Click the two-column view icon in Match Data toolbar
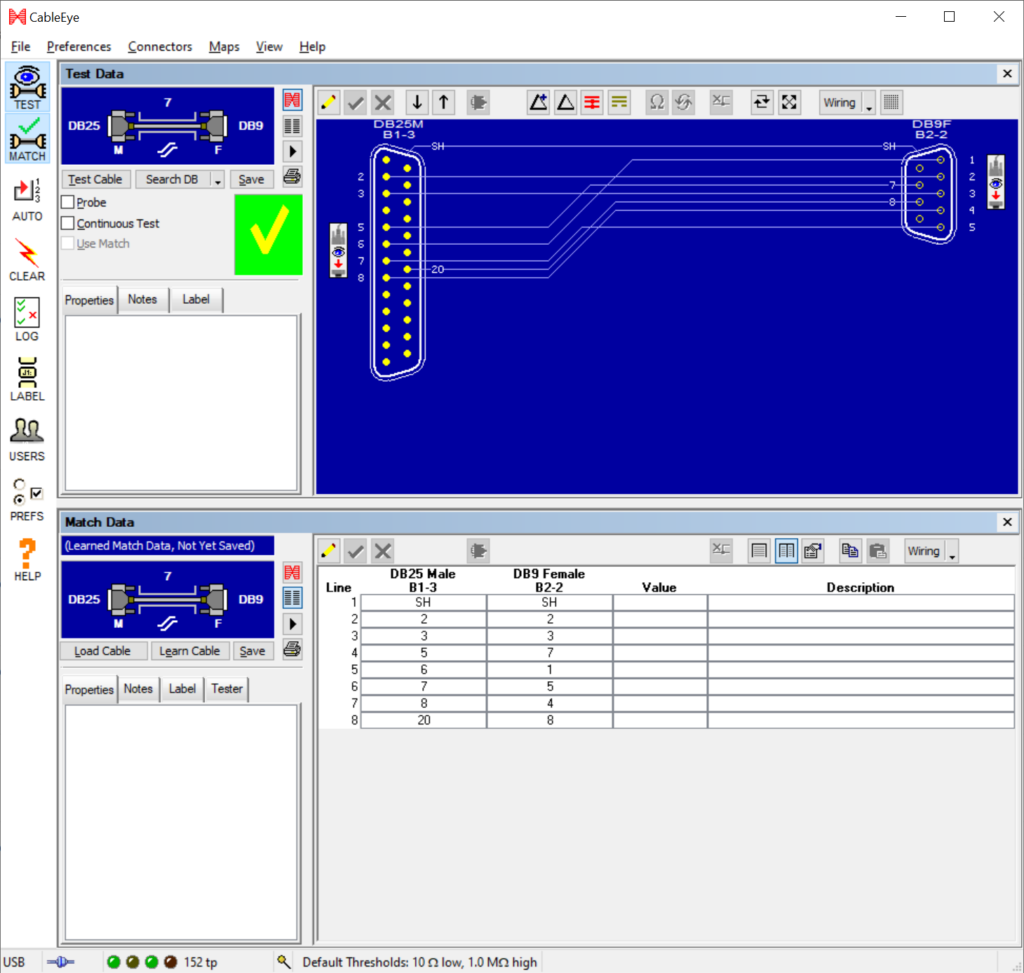The image size is (1024, 973). (x=786, y=550)
